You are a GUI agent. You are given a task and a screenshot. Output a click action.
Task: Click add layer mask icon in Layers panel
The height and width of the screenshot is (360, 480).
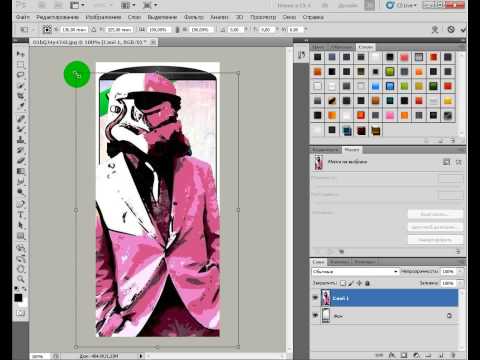coord(404,356)
